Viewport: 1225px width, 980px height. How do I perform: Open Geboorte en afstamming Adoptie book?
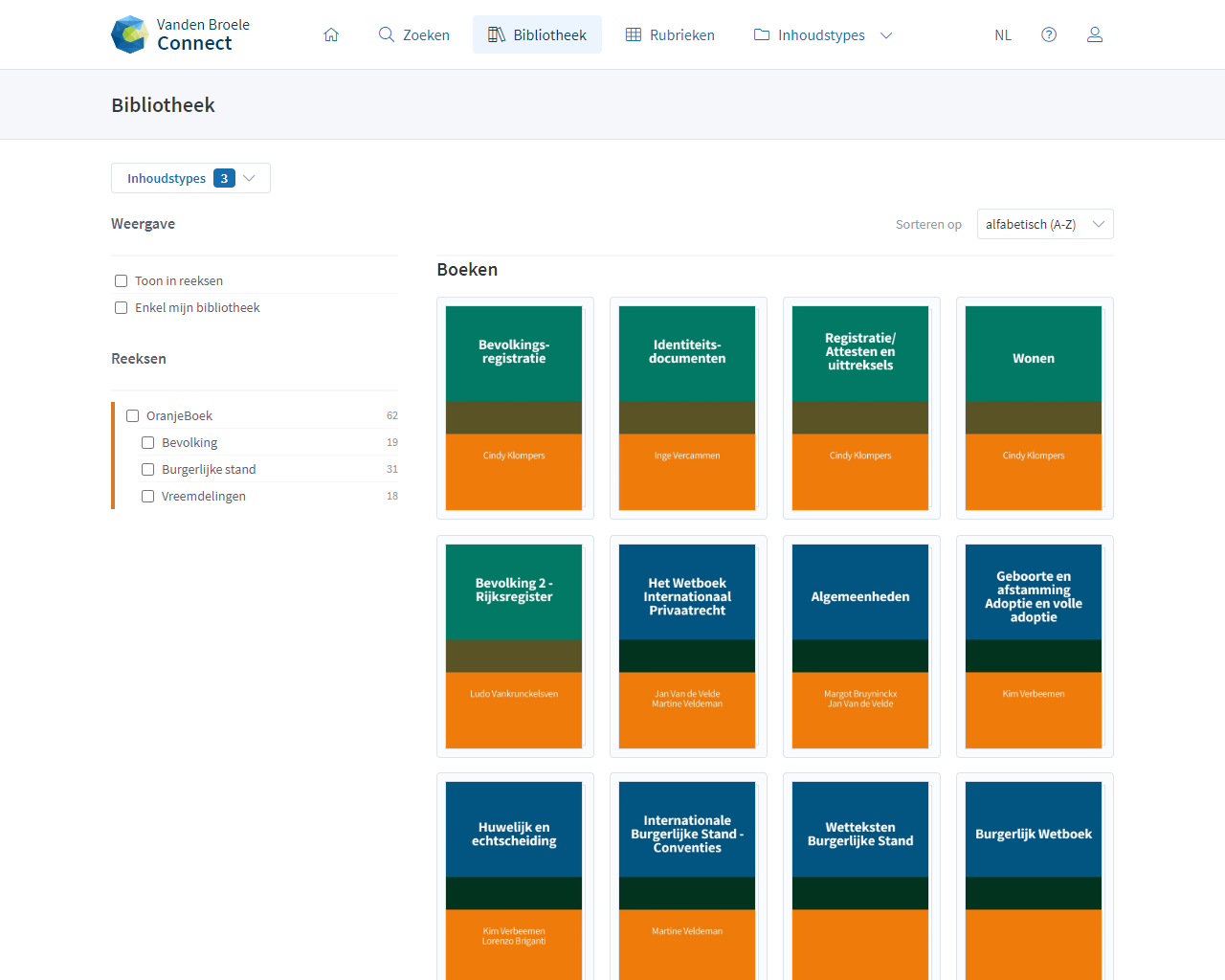(1035, 646)
